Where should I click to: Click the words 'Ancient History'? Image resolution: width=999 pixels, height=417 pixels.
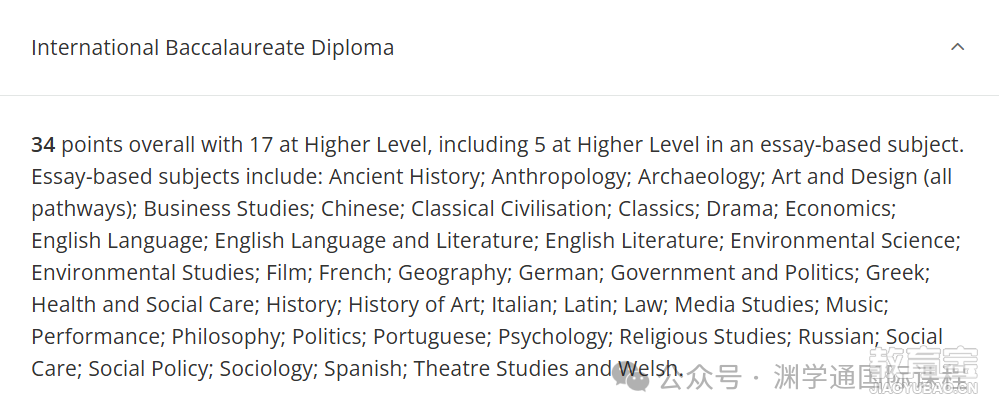click(x=403, y=177)
